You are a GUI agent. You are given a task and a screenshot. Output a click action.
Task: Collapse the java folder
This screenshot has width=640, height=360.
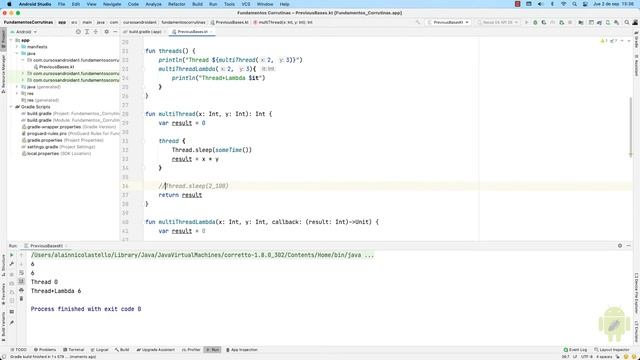pyautogui.click(x=17, y=53)
